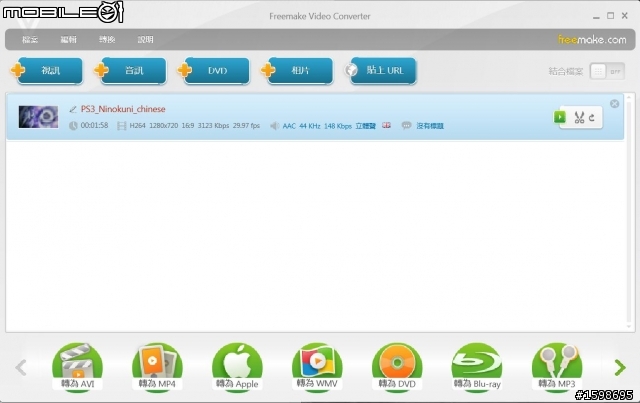Choose the 轉為 DVD conversion icon
The width and height of the screenshot is (640, 403).
(x=397, y=367)
